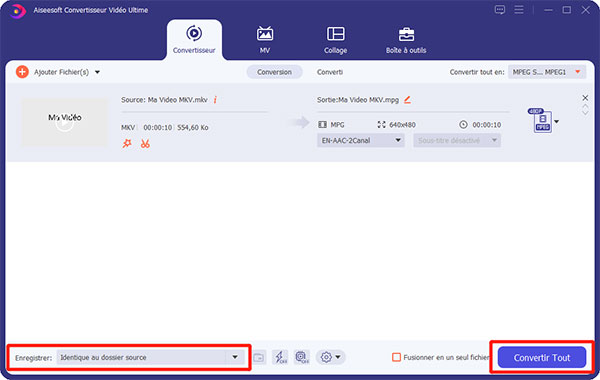Rename output file with the pencil icon

tap(407, 100)
